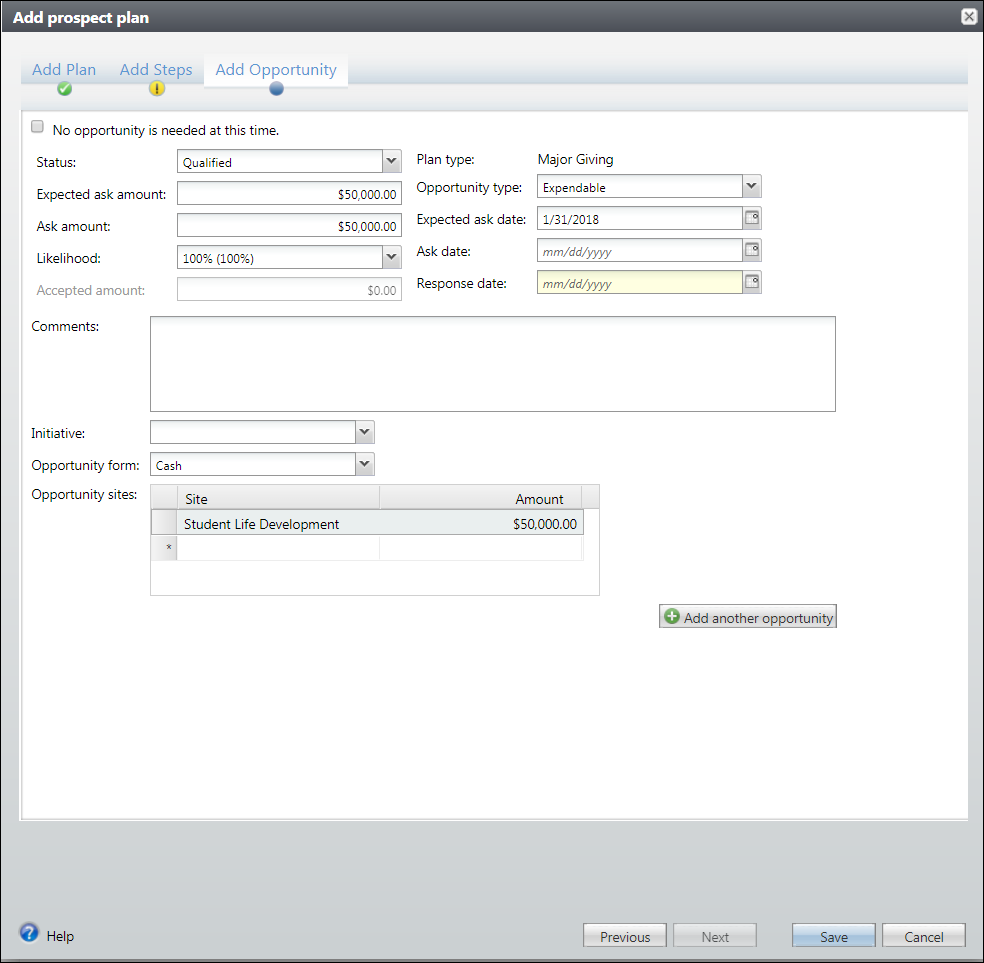Open calendar picker for Response date
This screenshot has width=984, height=963.
tap(752, 282)
